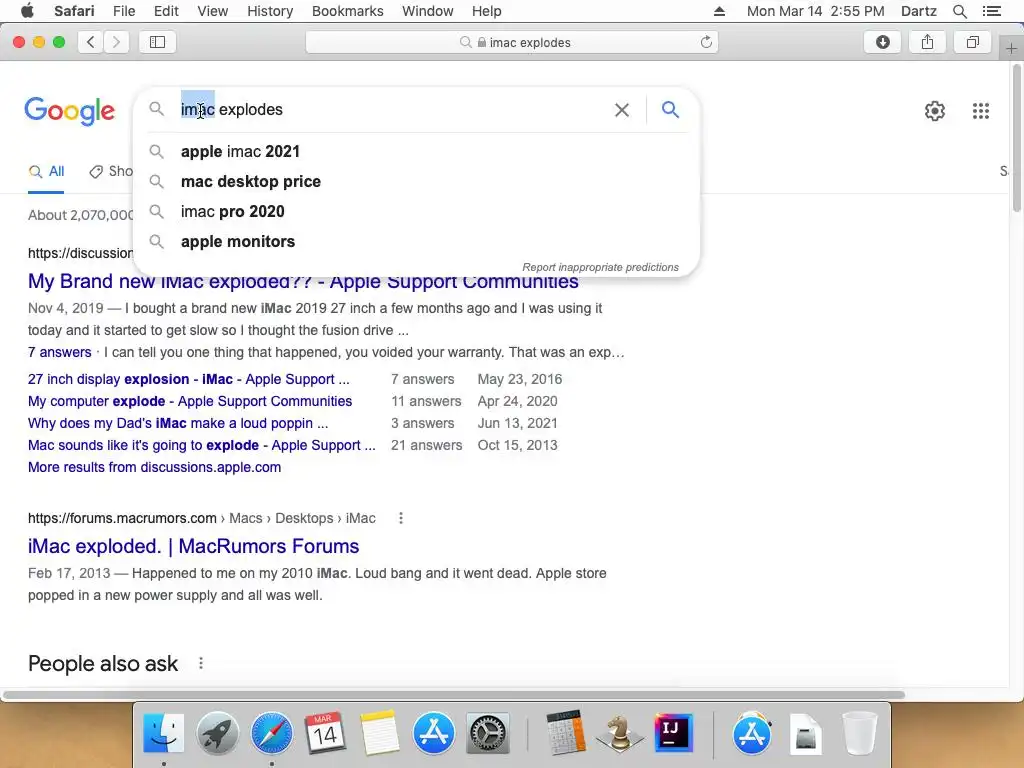Click the vertical page scrollbar
The image size is (1024, 768).
(1017, 137)
